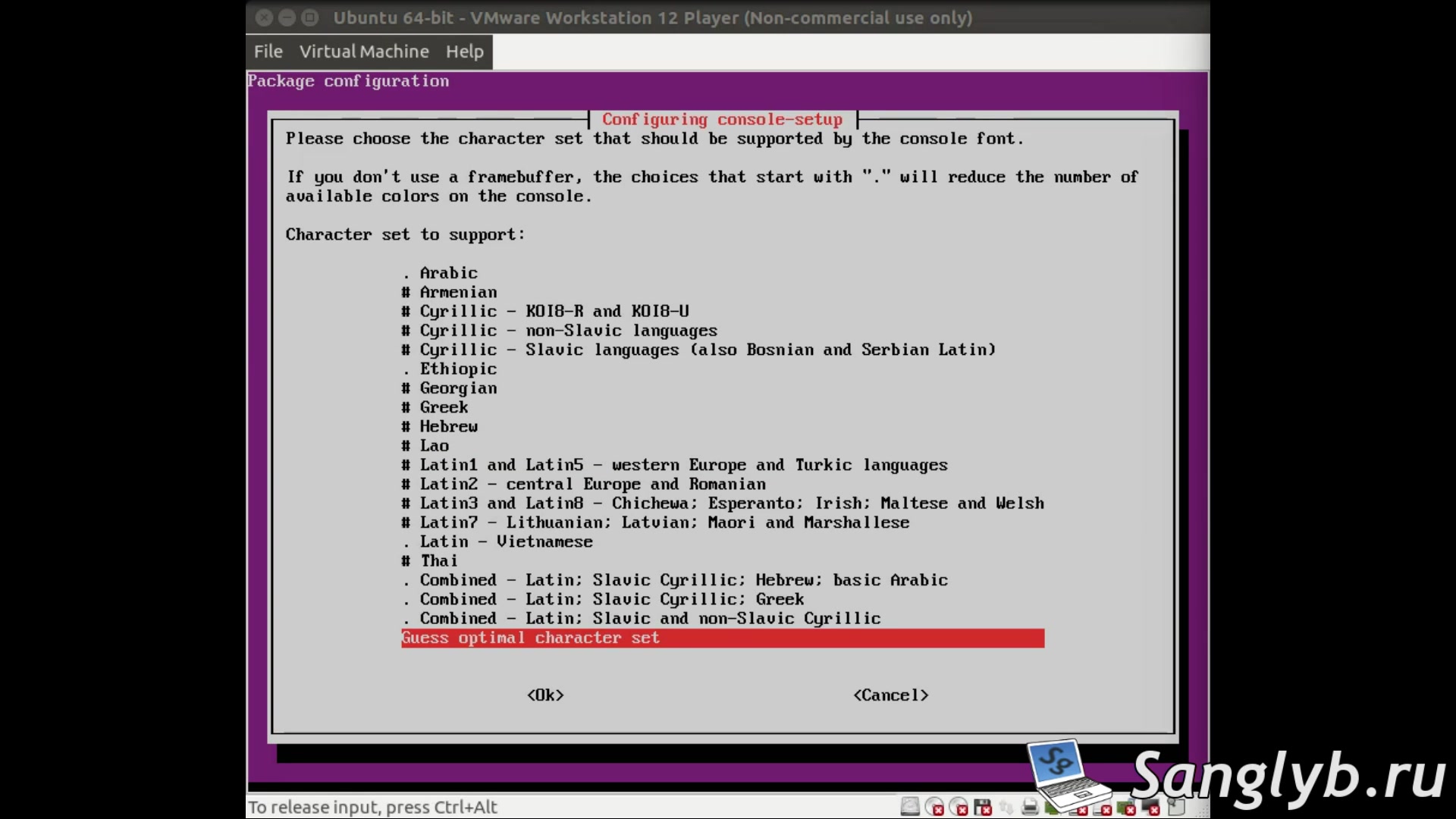Select highlighted Guess optimal character set
This screenshot has width=1456, height=819.
(723, 638)
